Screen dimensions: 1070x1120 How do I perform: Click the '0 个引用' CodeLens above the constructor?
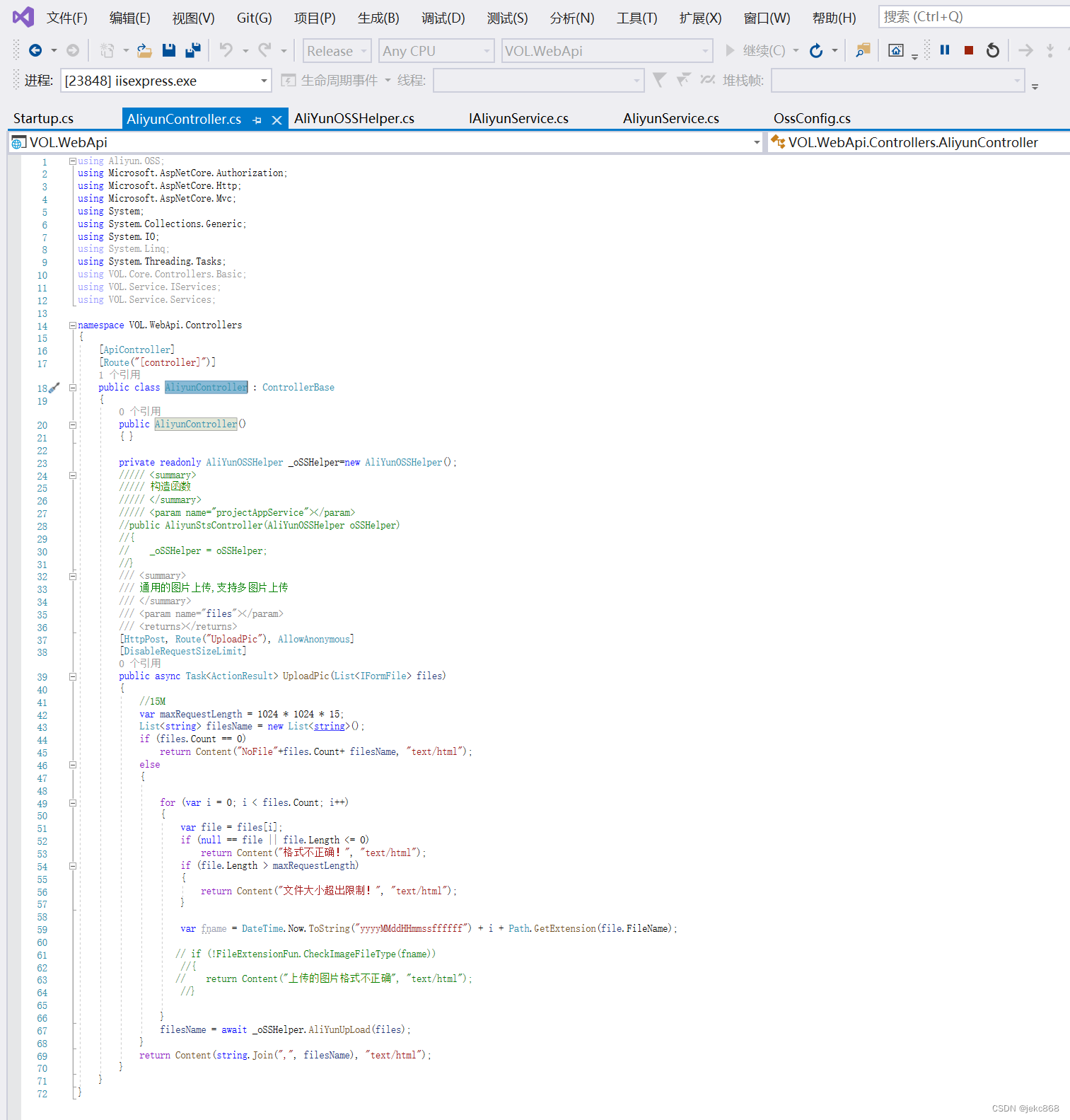tap(140, 411)
